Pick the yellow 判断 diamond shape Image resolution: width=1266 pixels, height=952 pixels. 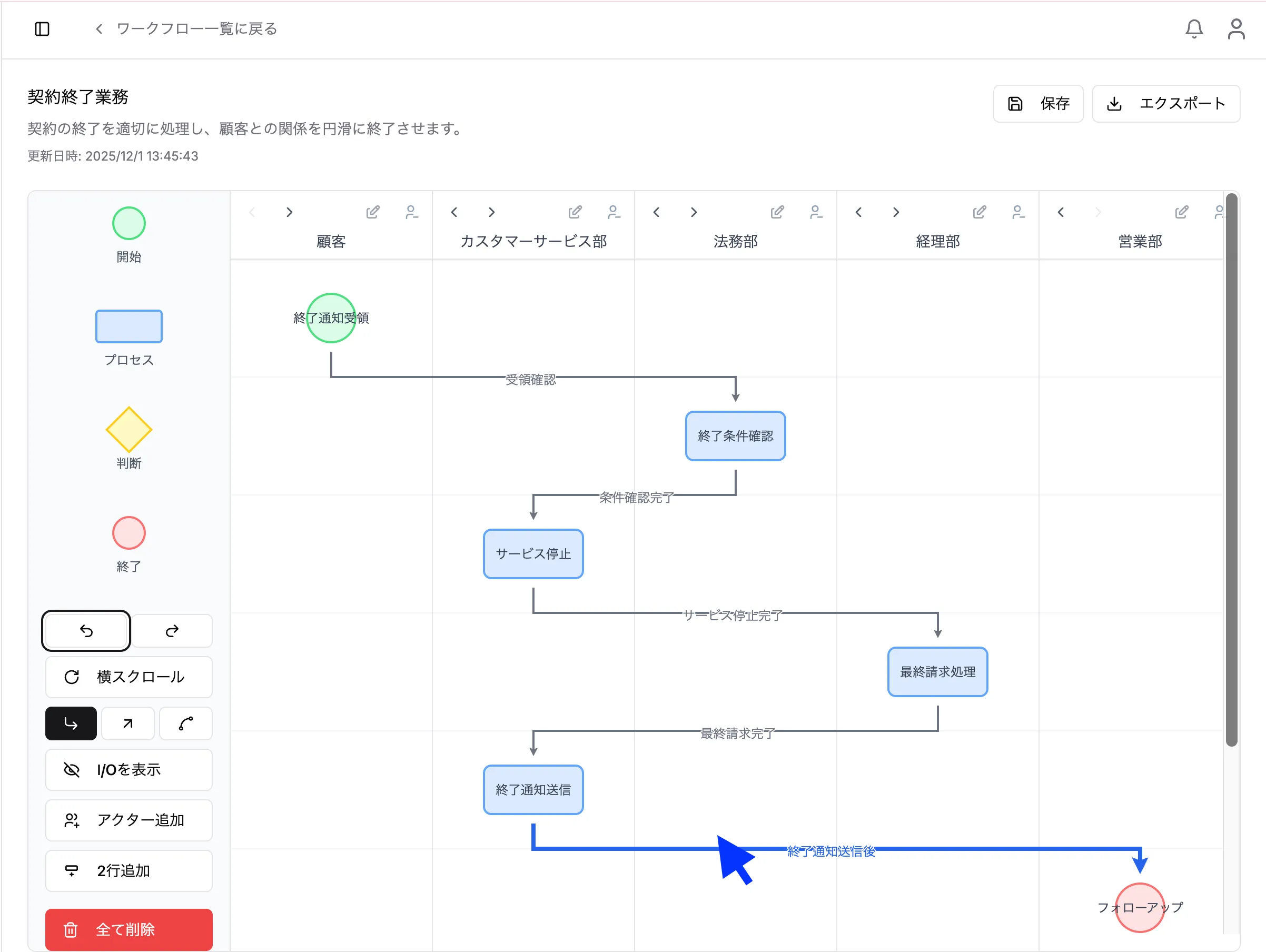(x=129, y=429)
